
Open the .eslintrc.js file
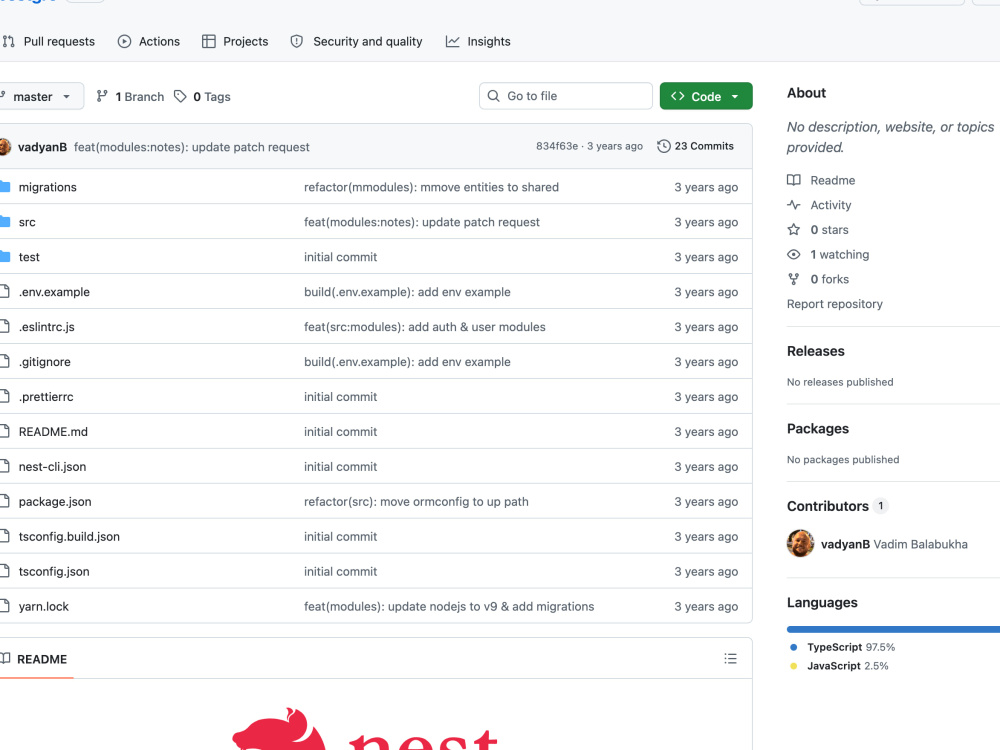point(47,327)
